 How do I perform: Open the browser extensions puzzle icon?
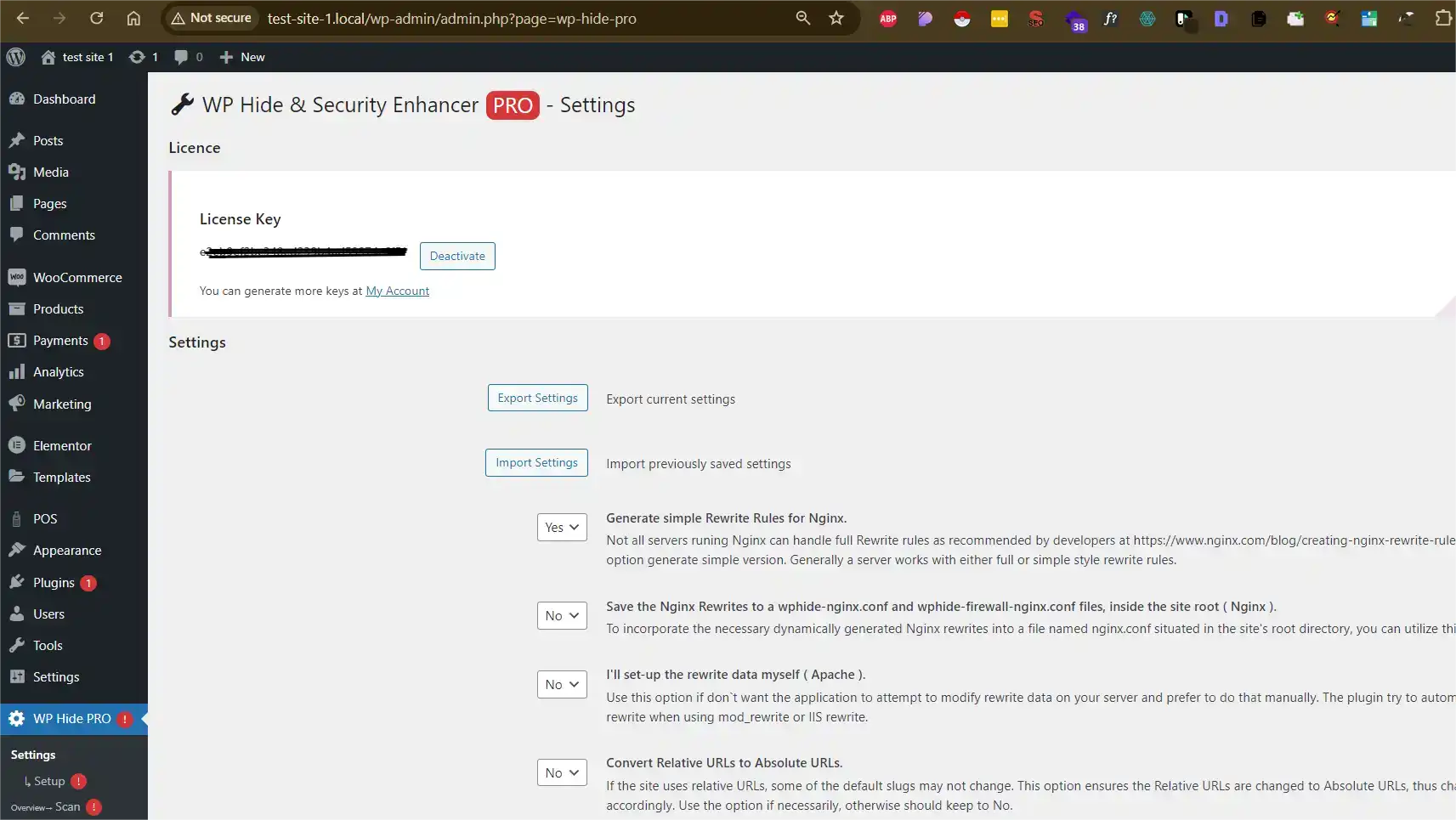[x=1443, y=18]
